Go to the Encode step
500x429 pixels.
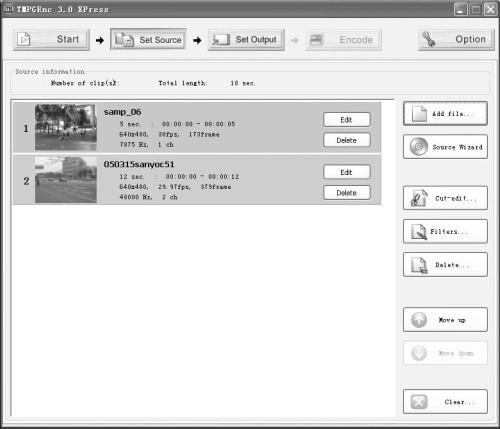344,40
